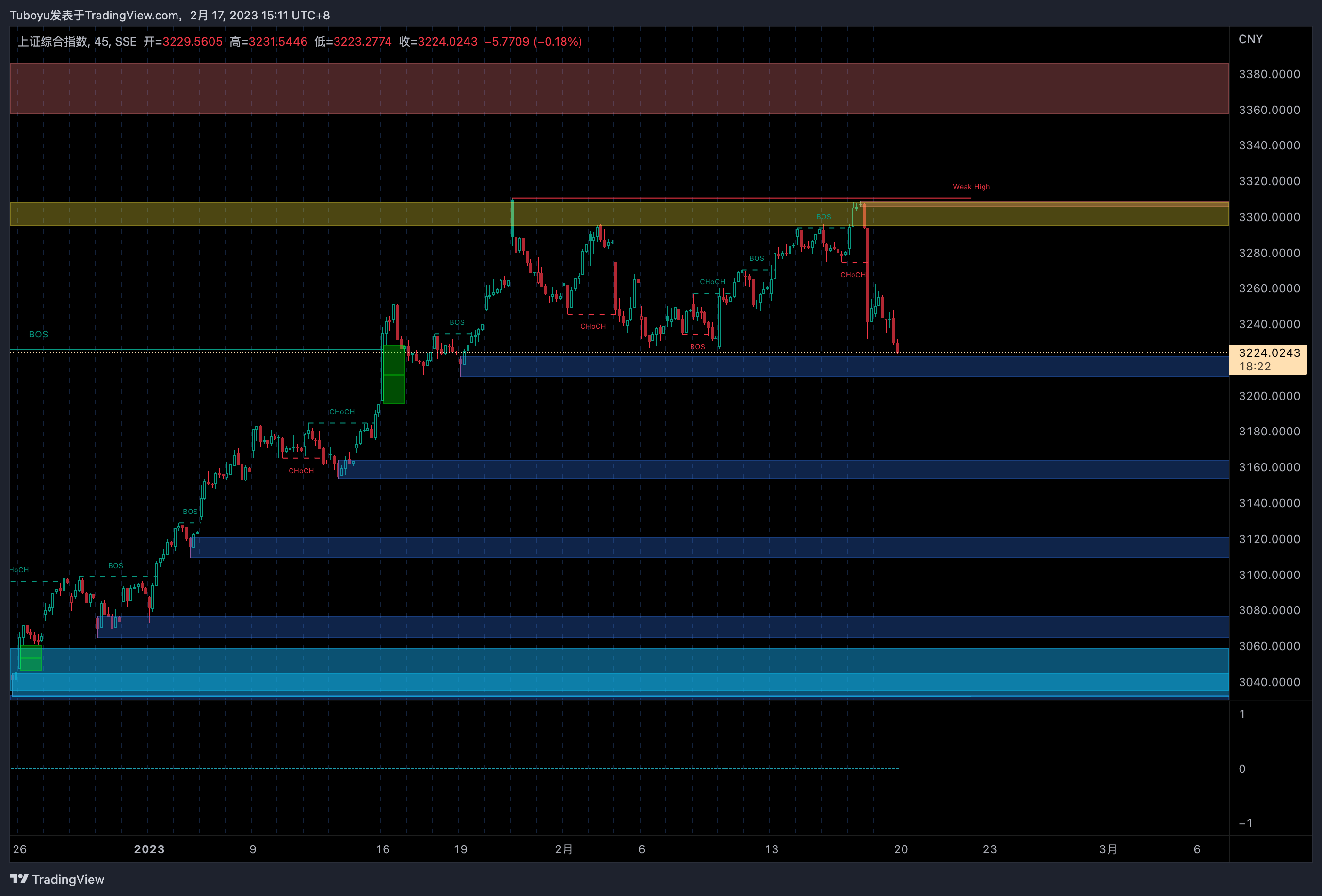Image resolution: width=1322 pixels, height=896 pixels.
Task: Click the 16 date on the time axis
Action: tap(383, 849)
